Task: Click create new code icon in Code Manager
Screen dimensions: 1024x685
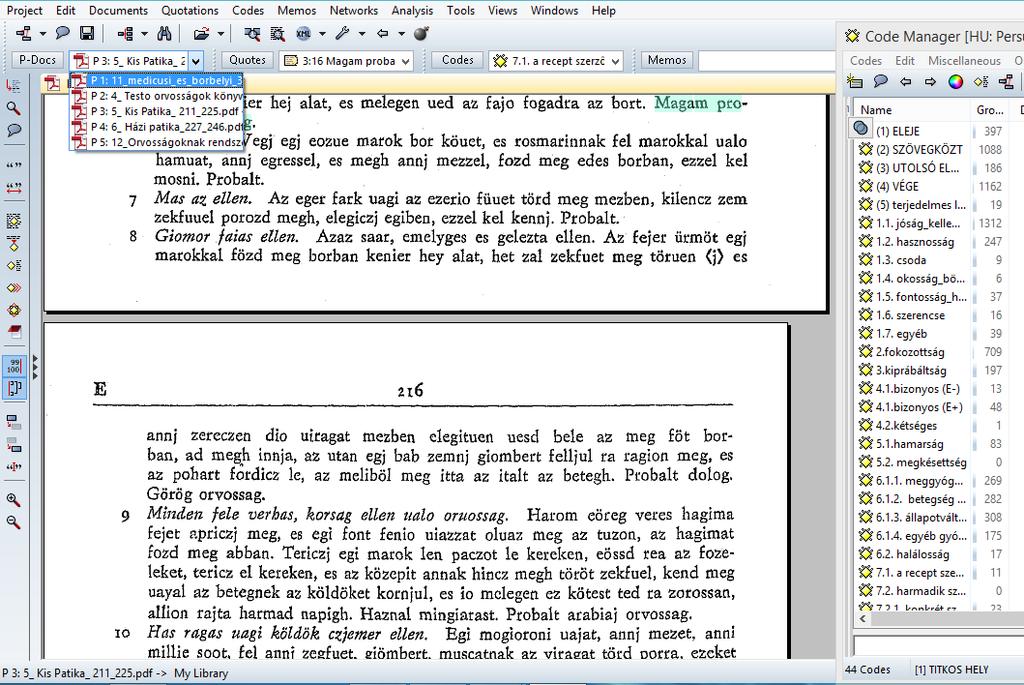Action: tap(854, 82)
